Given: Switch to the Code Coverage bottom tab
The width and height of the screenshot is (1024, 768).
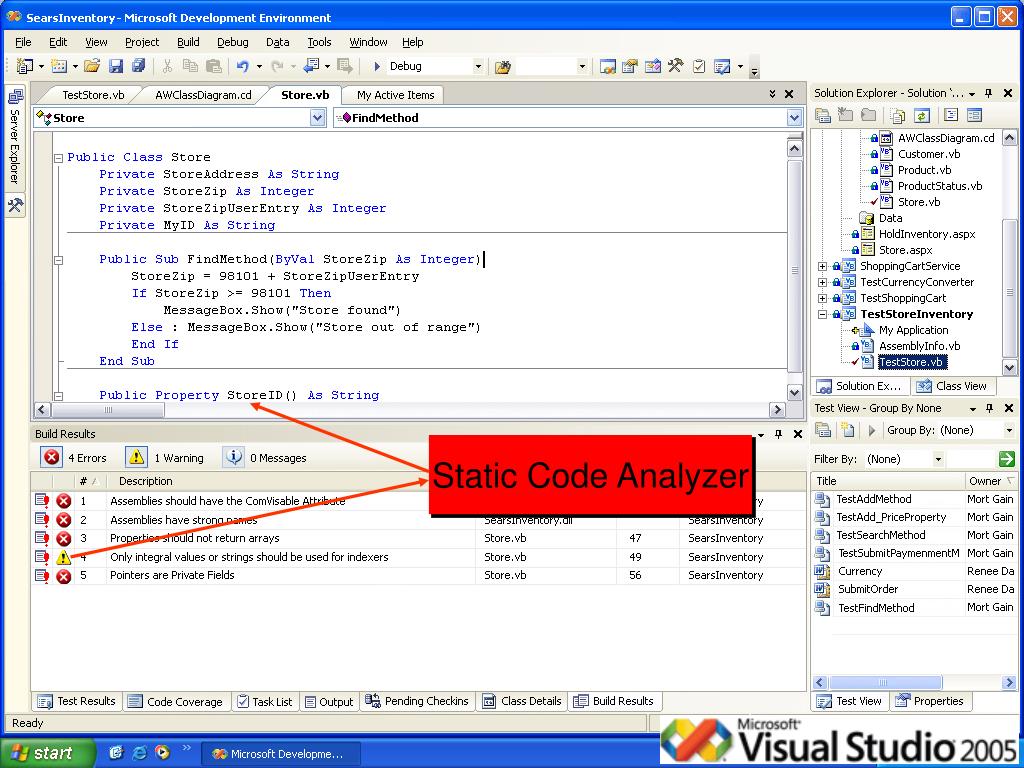Looking at the screenshot, I should click(x=176, y=701).
